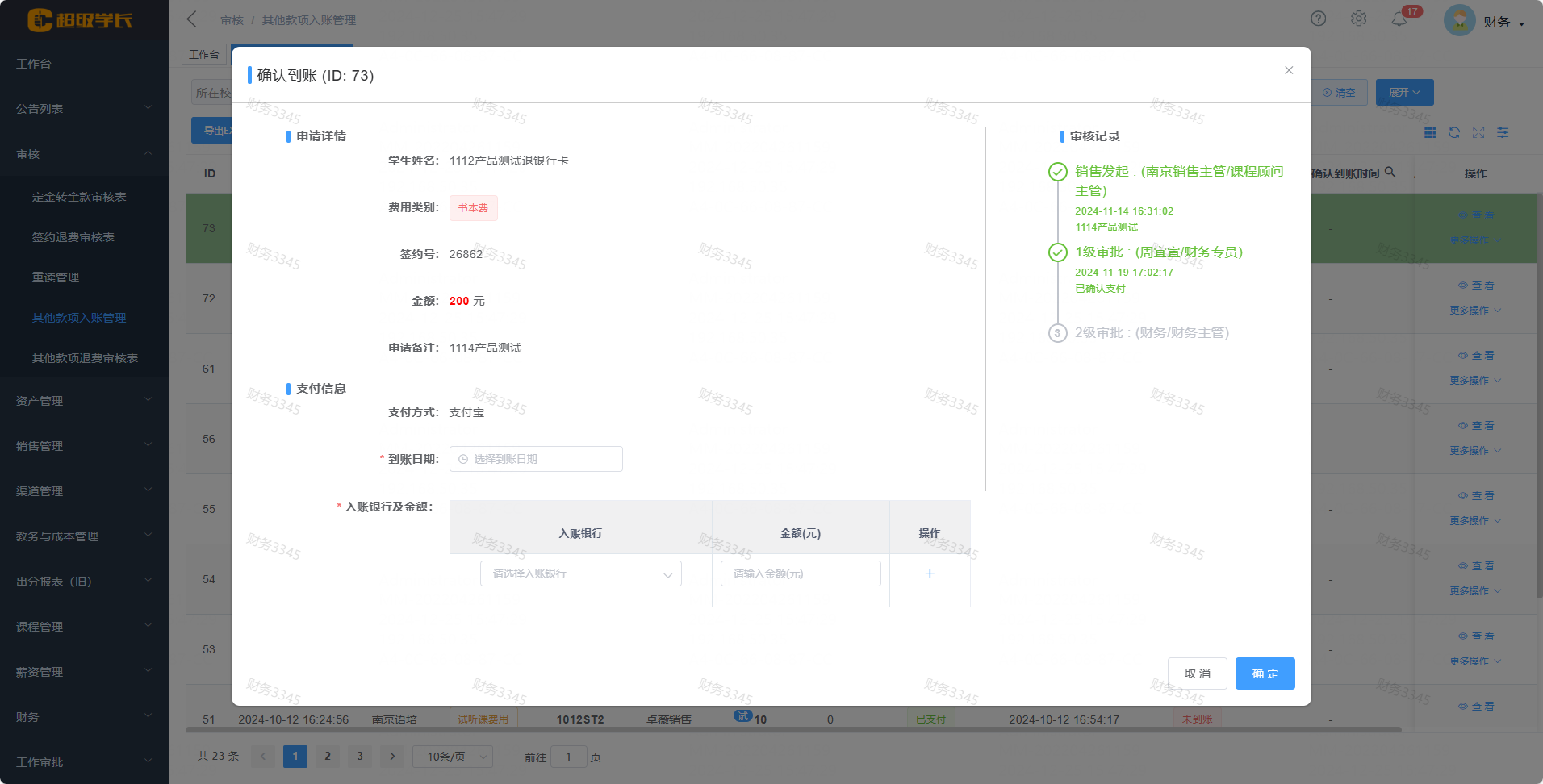
Task: Click the 取消 button
Action: [1197, 673]
